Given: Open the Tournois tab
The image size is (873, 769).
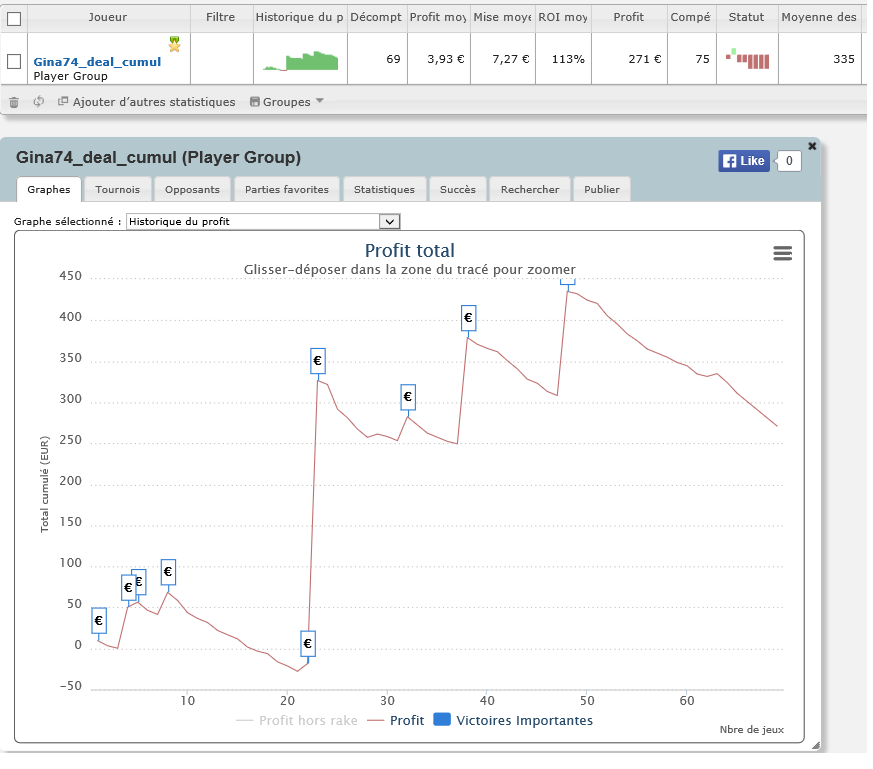Looking at the screenshot, I should pos(117,189).
